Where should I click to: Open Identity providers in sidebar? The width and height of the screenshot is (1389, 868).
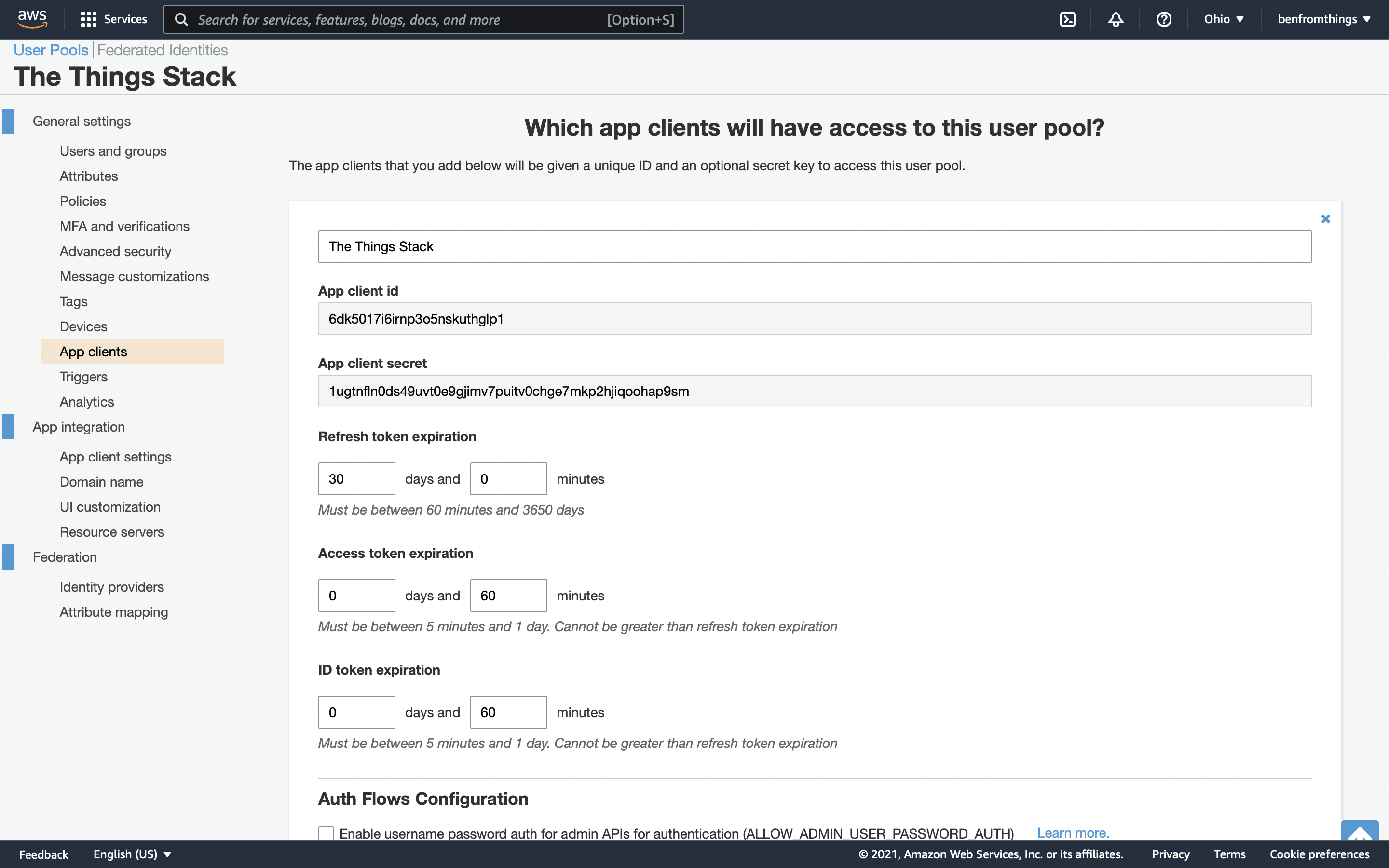tap(111, 587)
